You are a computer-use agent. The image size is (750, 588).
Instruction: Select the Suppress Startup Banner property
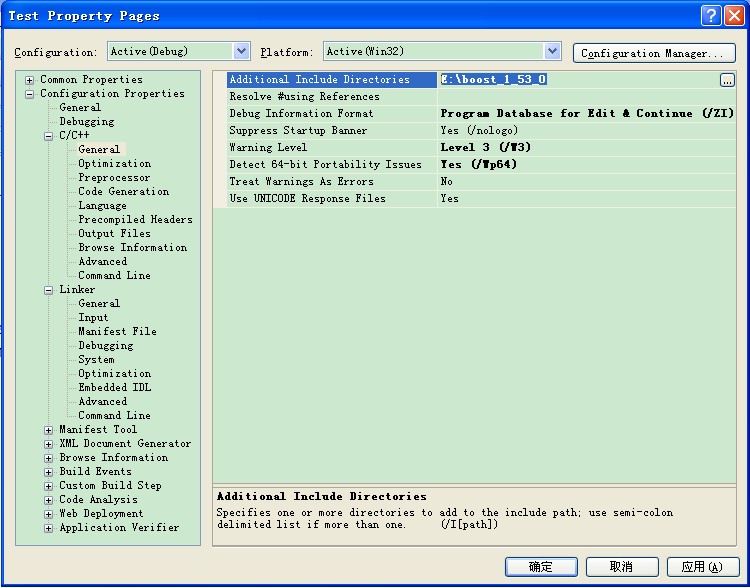coord(332,131)
